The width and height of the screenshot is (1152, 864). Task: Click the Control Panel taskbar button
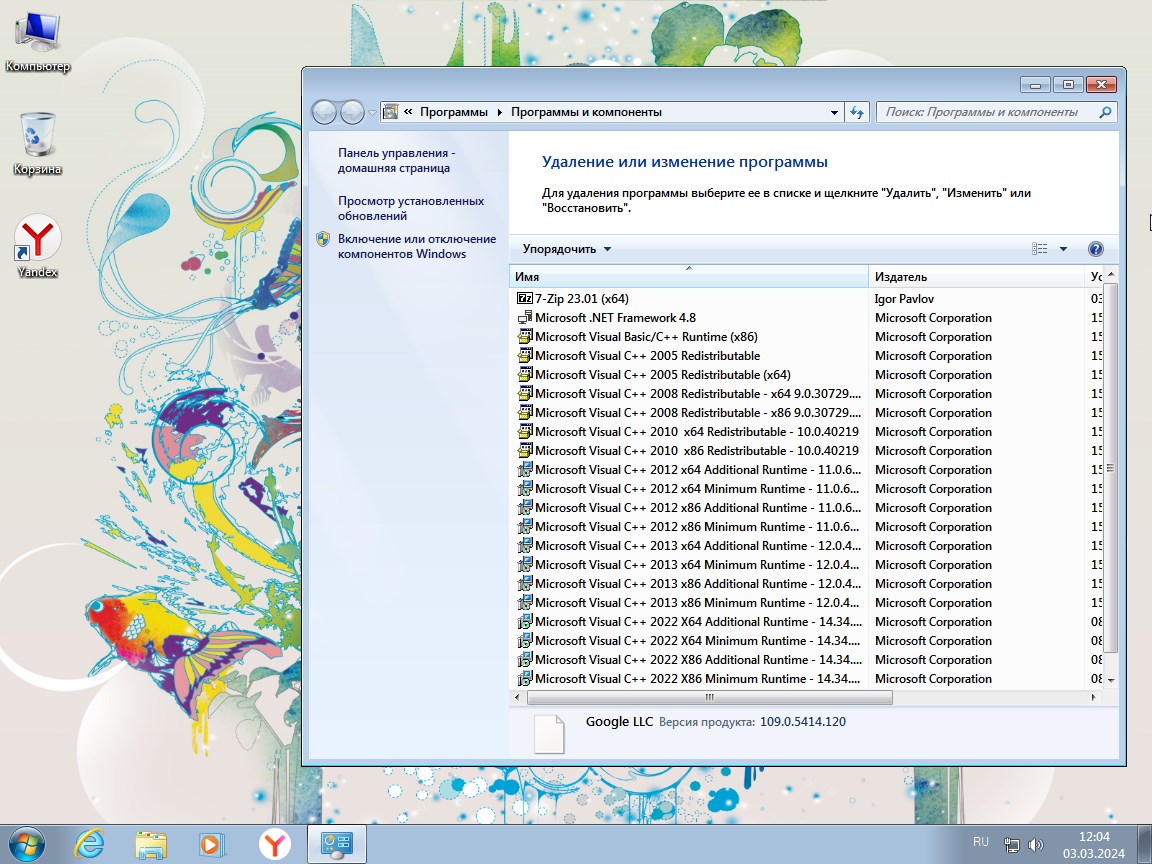(336, 845)
